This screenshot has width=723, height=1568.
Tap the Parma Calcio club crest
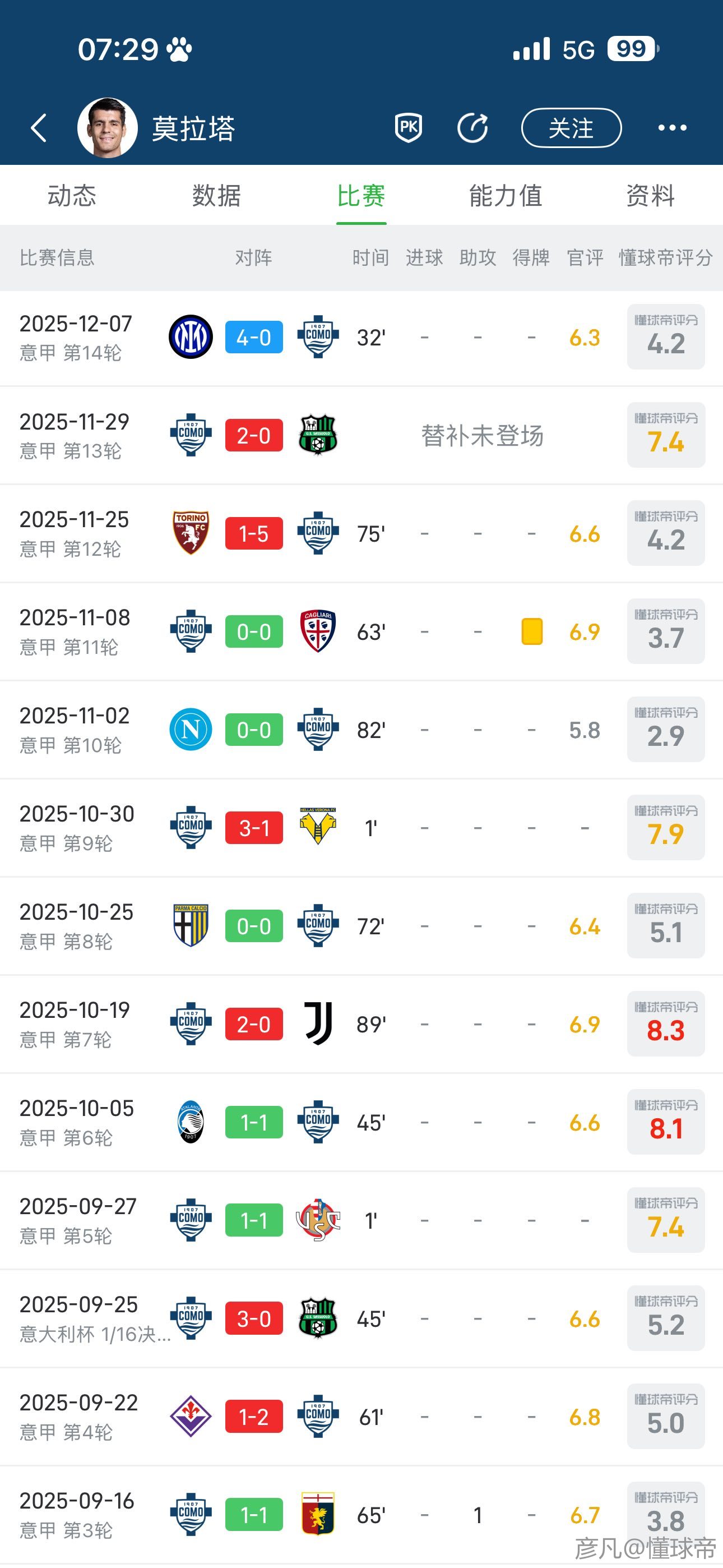pyautogui.click(x=191, y=925)
